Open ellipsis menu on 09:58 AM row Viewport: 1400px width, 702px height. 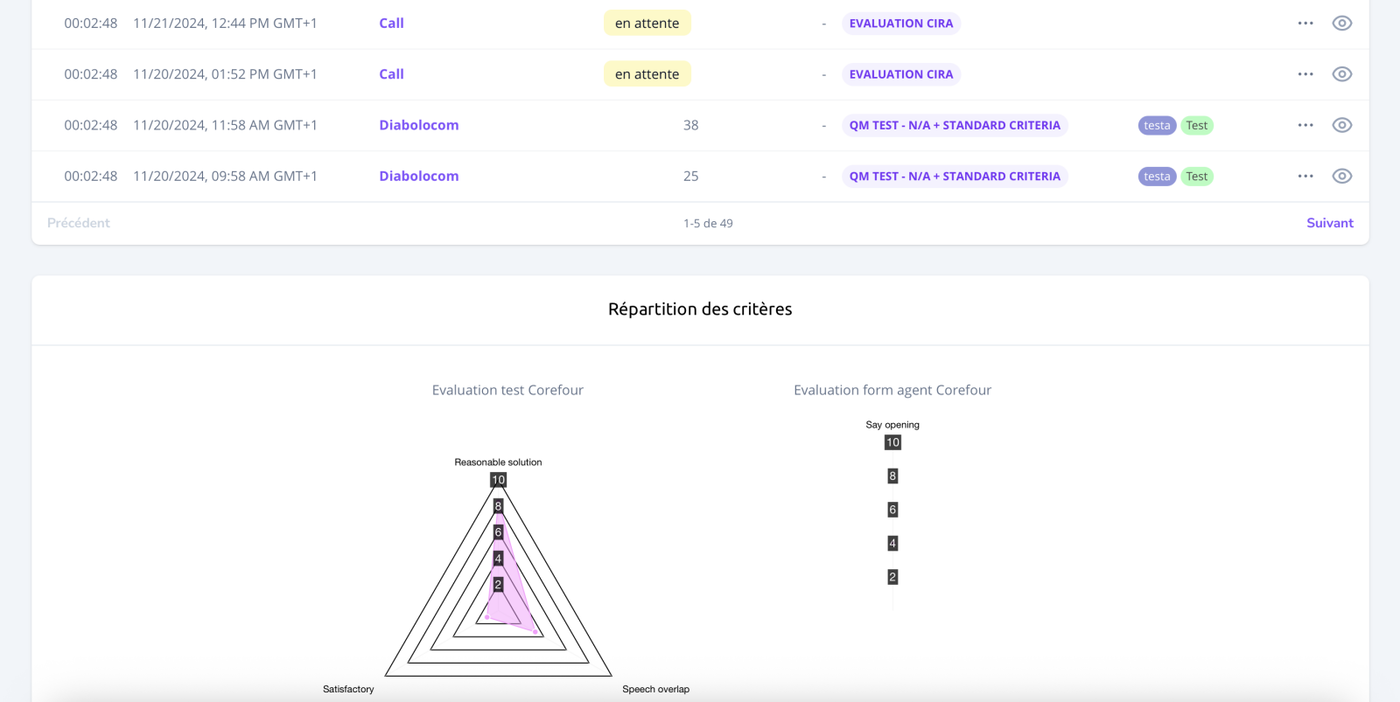[1305, 176]
